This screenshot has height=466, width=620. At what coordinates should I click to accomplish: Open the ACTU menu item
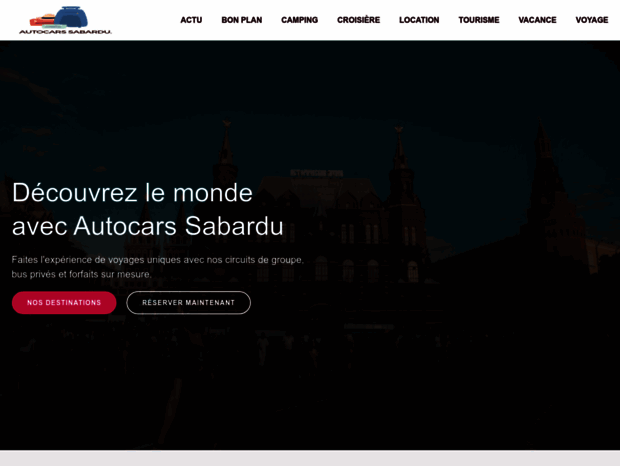[x=191, y=20]
